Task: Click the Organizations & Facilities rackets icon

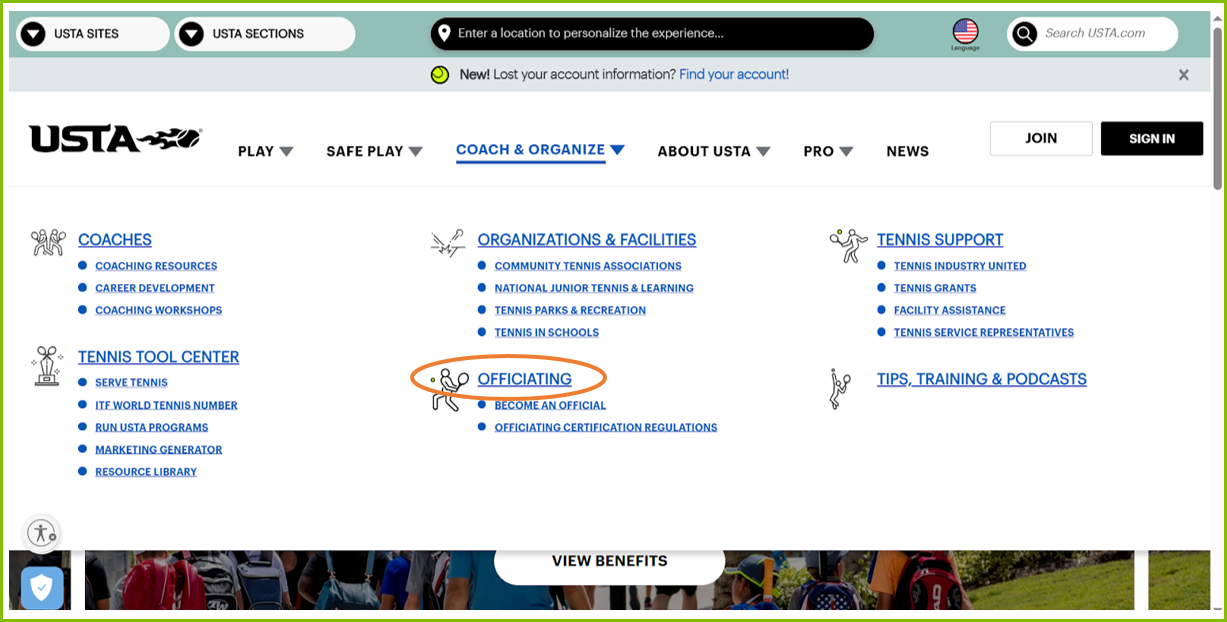Action: click(x=448, y=243)
